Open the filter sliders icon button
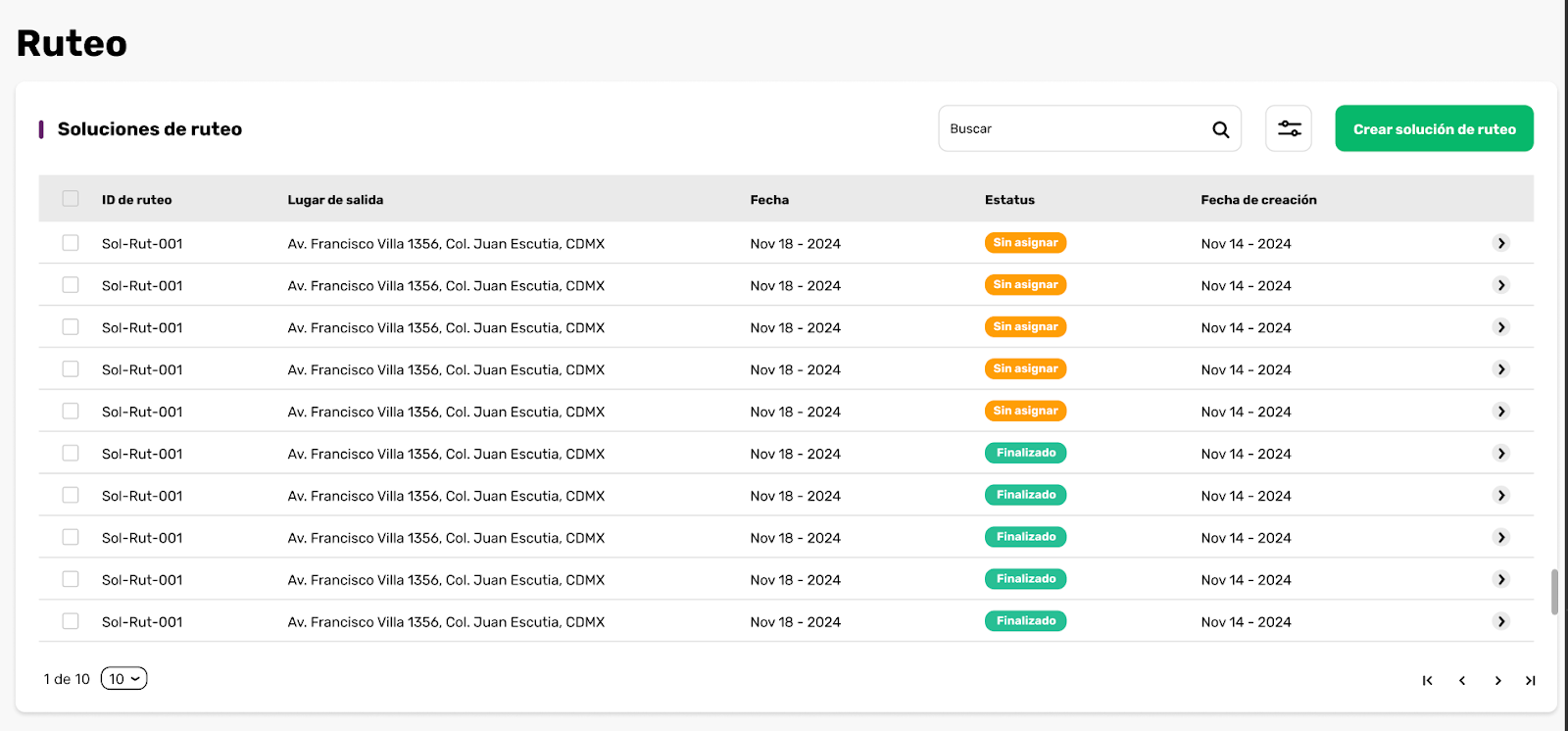Viewport: 1568px width, 731px height. click(x=1289, y=128)
